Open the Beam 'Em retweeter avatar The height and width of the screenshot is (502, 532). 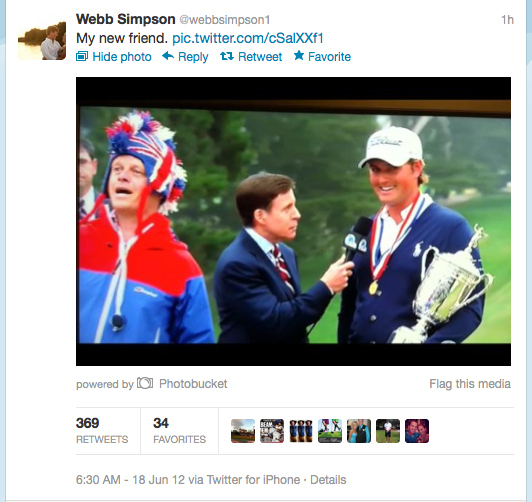point(272,431)
